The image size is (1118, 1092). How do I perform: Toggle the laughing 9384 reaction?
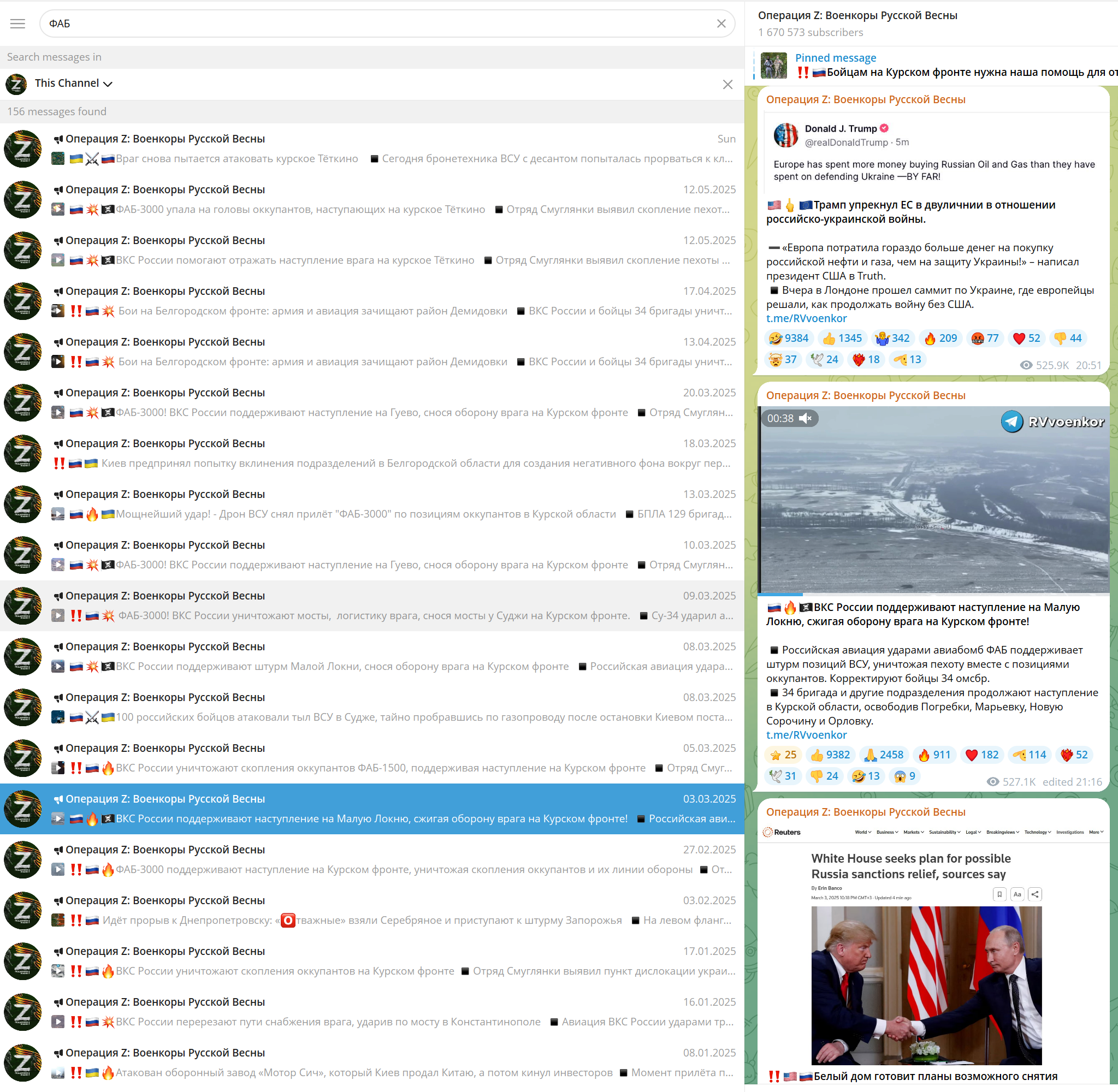(789, 339)
